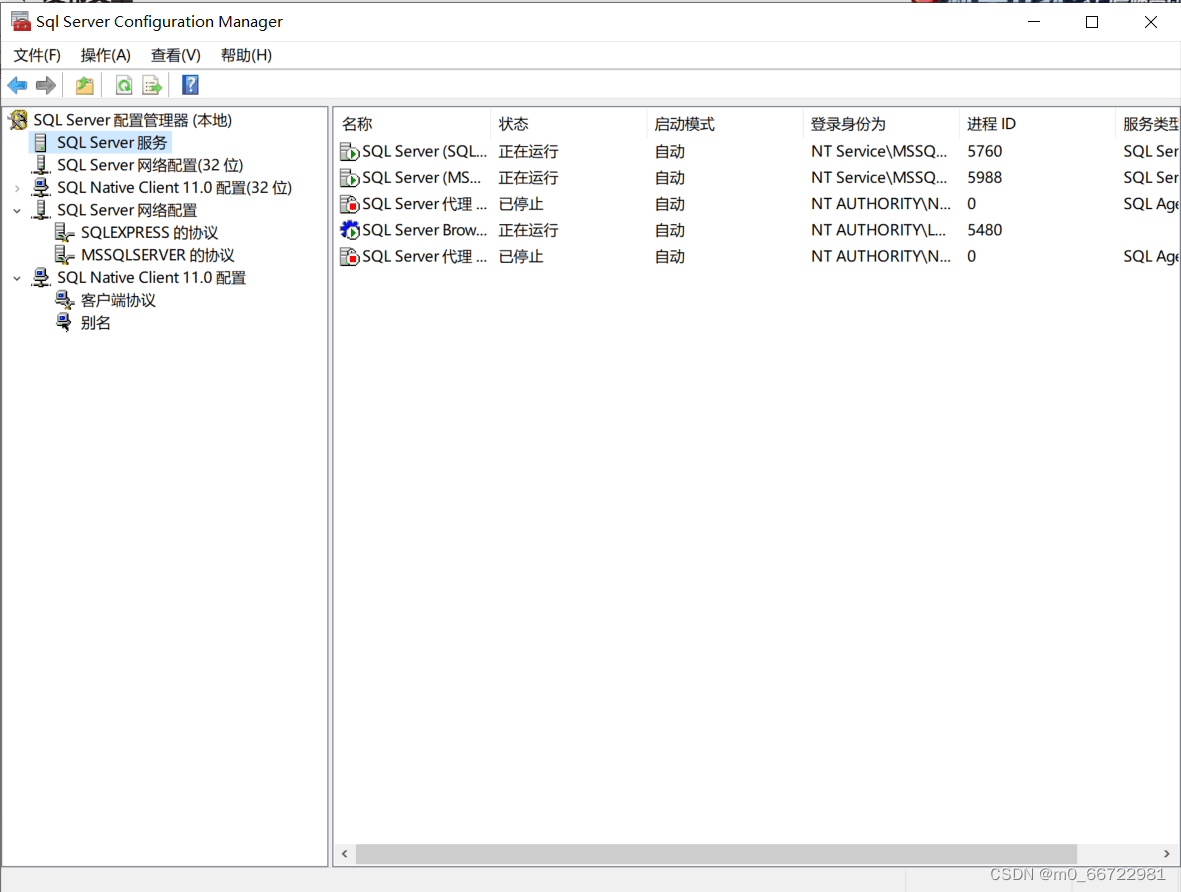Open the 文件(F) menu
1181x892 pixels.
point(37,55)
